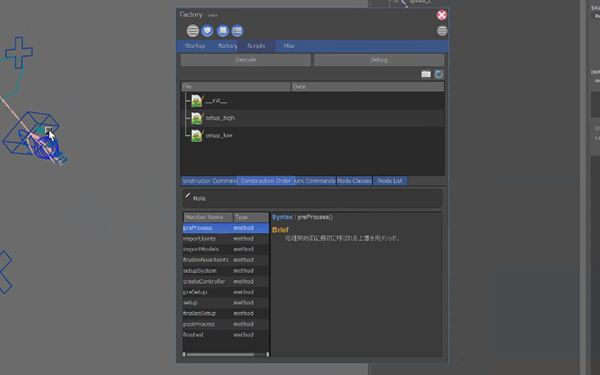This screenshot has width=600, height=375.
Task: Select the setup_low file name
Action: (x=219, y=135)
